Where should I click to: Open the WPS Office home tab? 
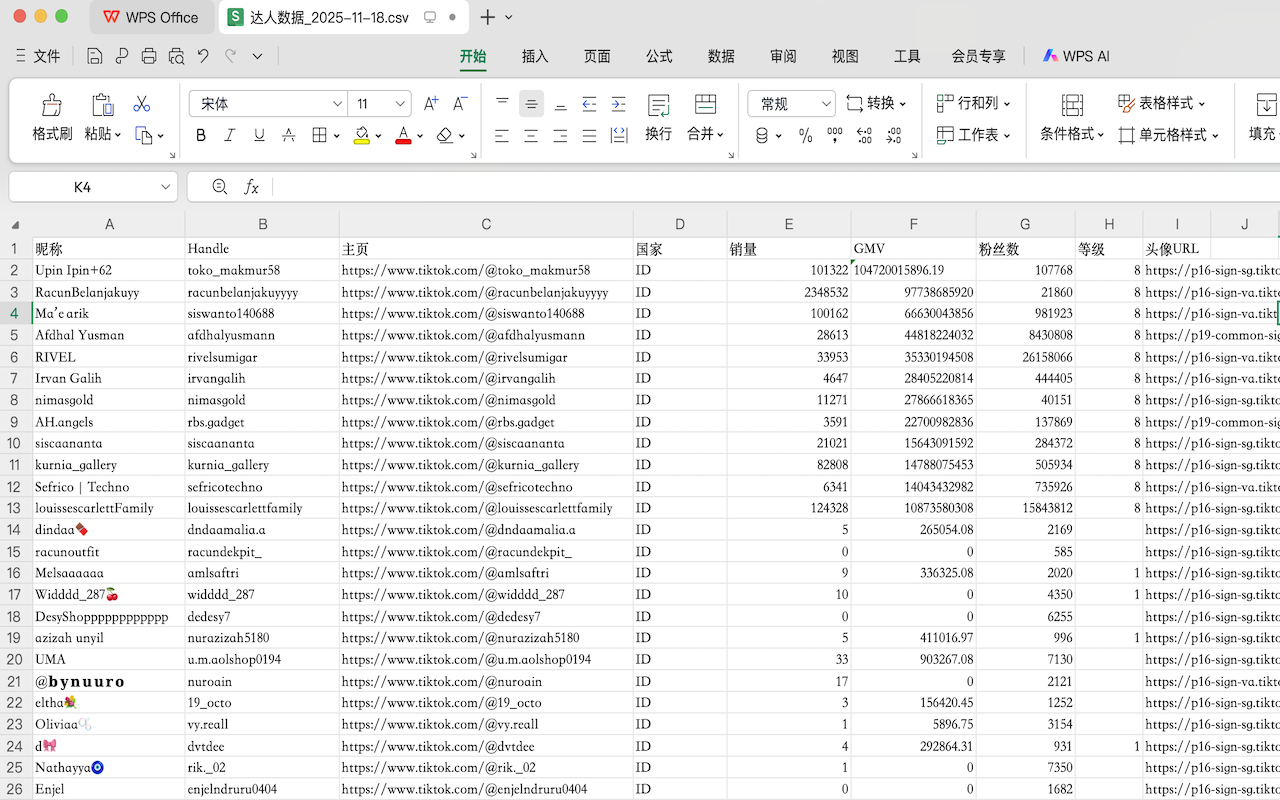pos(150,17)
